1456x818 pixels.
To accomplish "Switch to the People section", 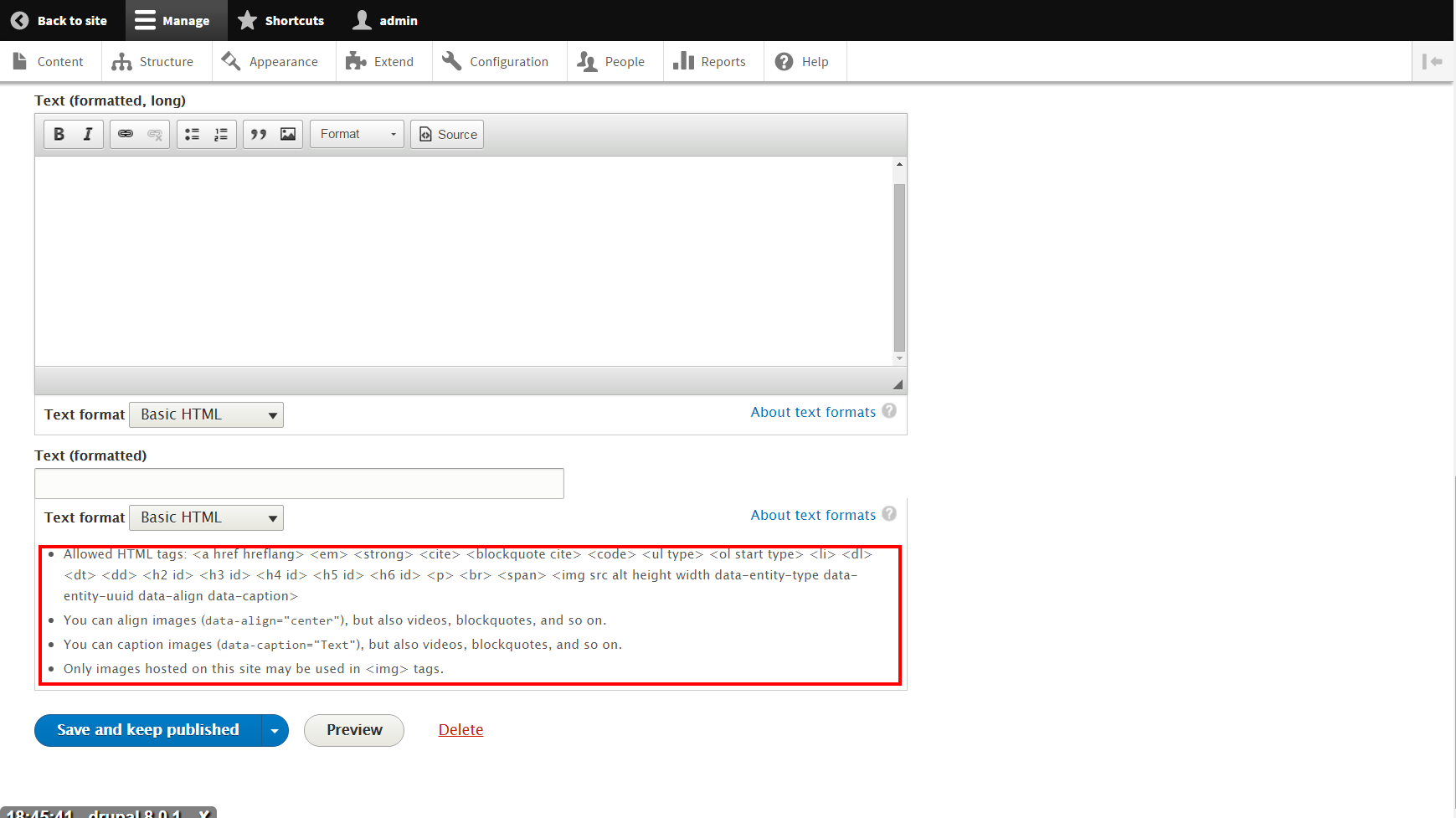I will (x=614, y=61).
